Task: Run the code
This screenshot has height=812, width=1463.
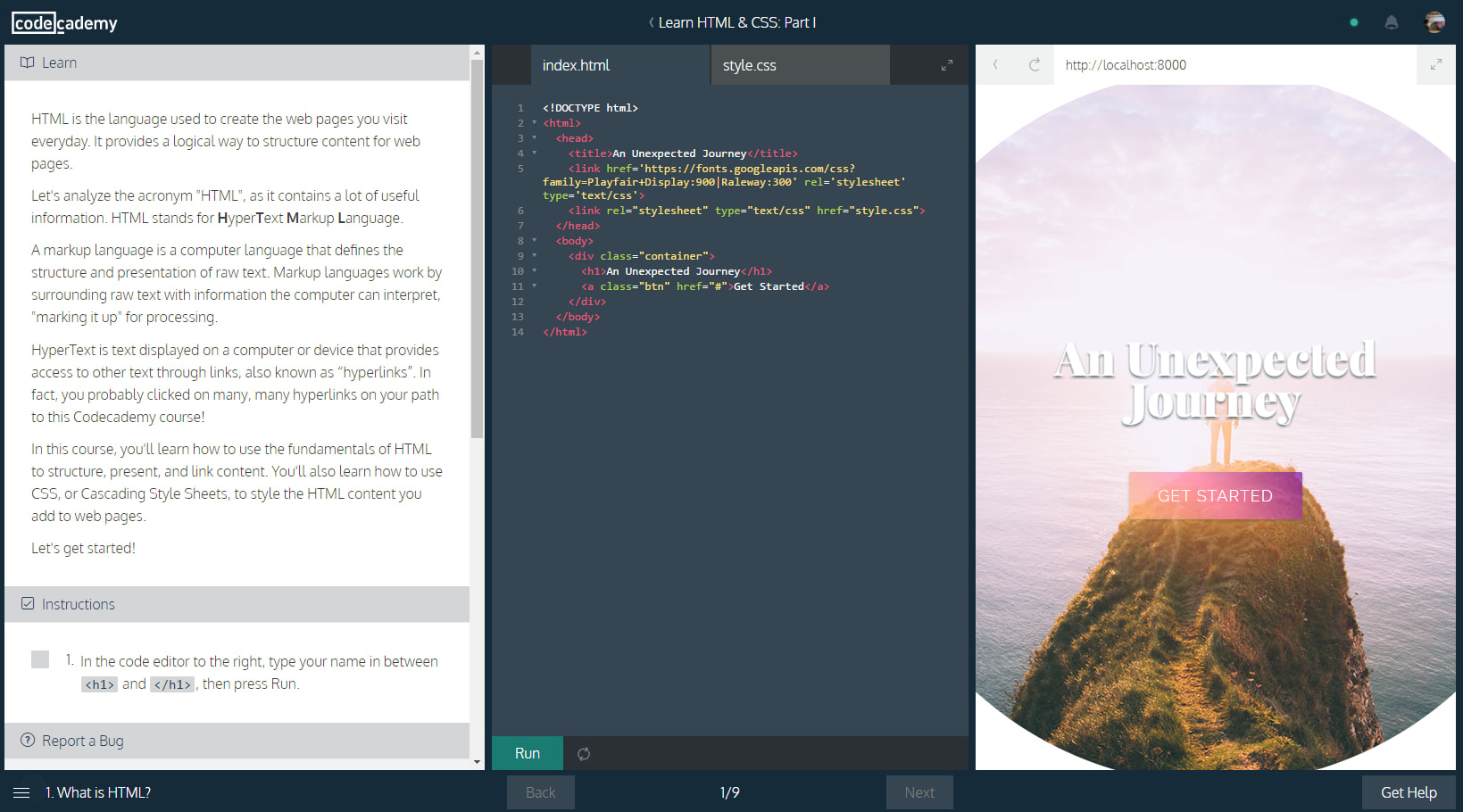Action: pyautogui.click(x=528, y=753)
